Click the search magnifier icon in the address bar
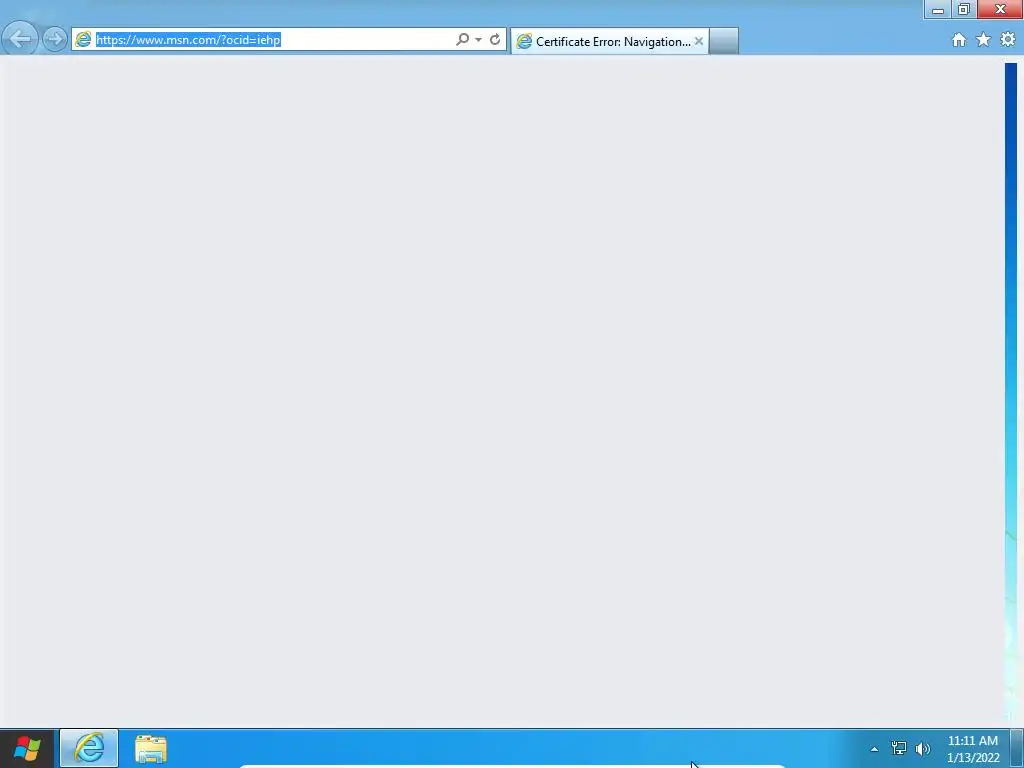The image size is (1024, 768). (462, 40)
